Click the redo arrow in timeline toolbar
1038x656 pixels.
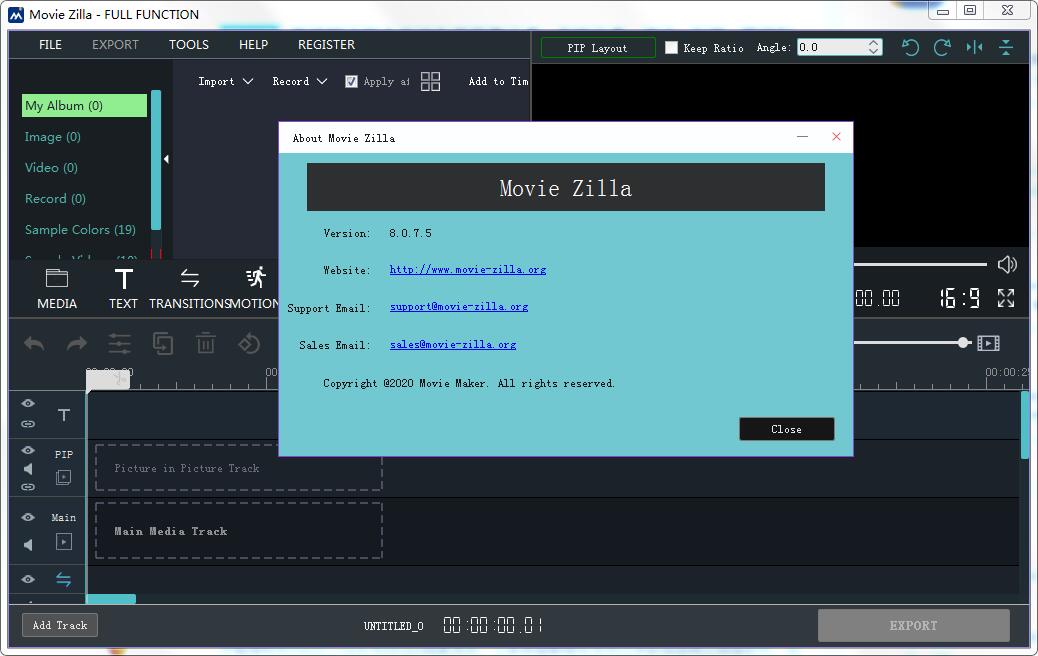[x=77, y=344]
